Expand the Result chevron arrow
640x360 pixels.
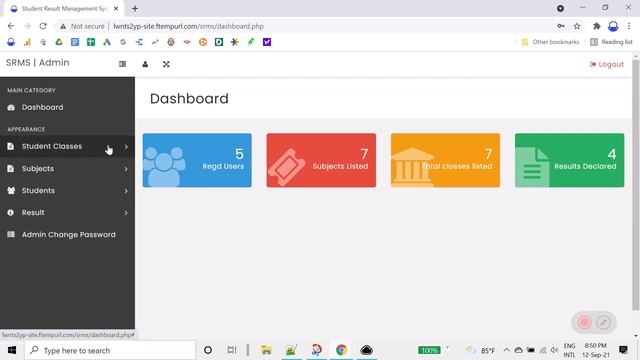pyautogui.click(x=126, y=213)
